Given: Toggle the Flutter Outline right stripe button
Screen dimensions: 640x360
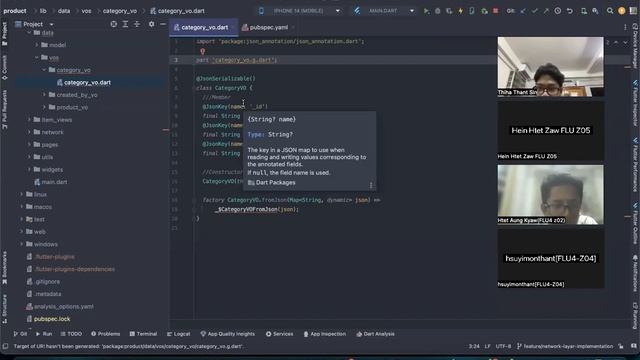Looking at the screenshot, I should pos(636,224).
